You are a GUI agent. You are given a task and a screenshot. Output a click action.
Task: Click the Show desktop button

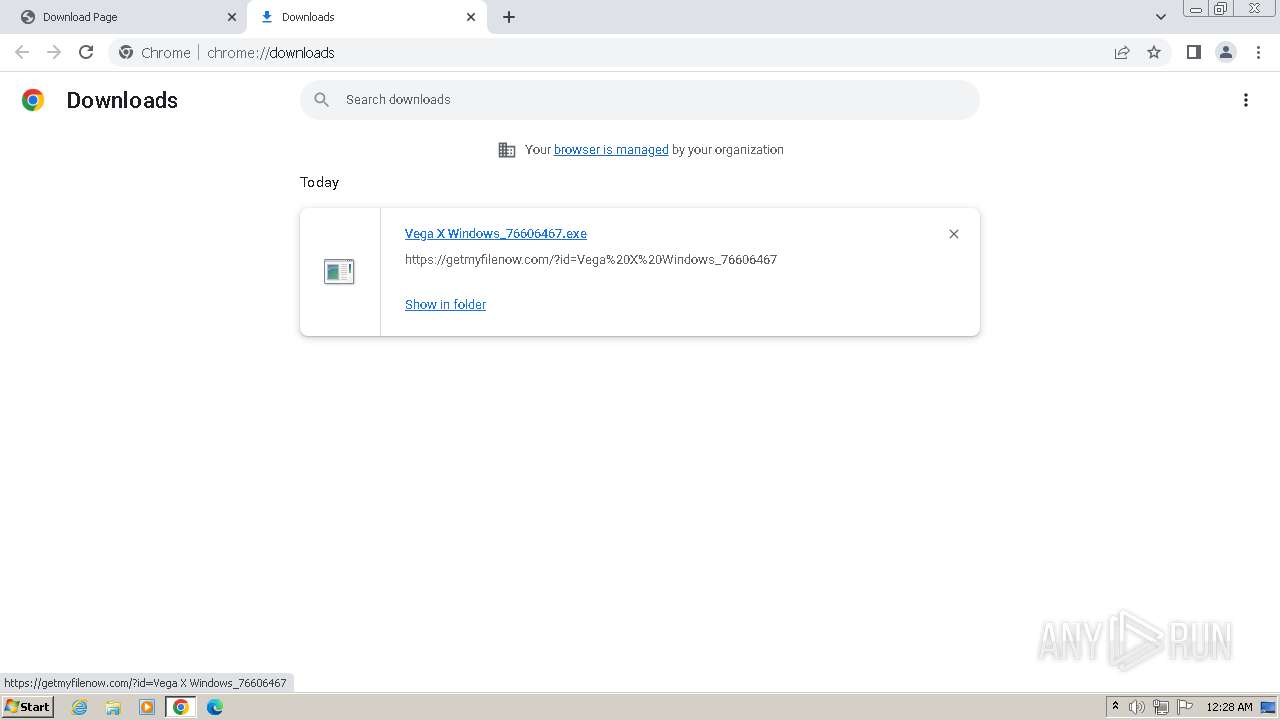(x=1269, y=707)
